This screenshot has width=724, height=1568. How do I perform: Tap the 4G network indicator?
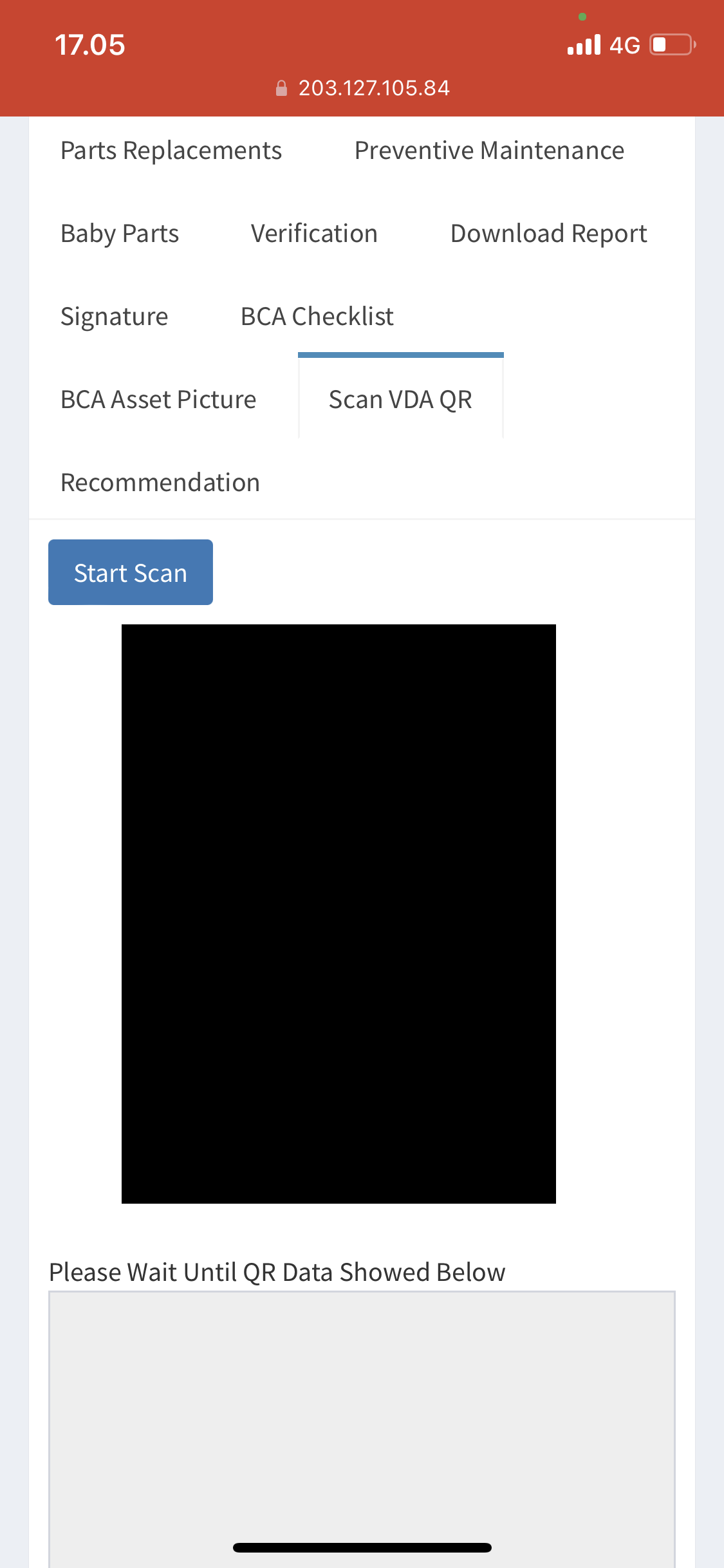(625, 46)
